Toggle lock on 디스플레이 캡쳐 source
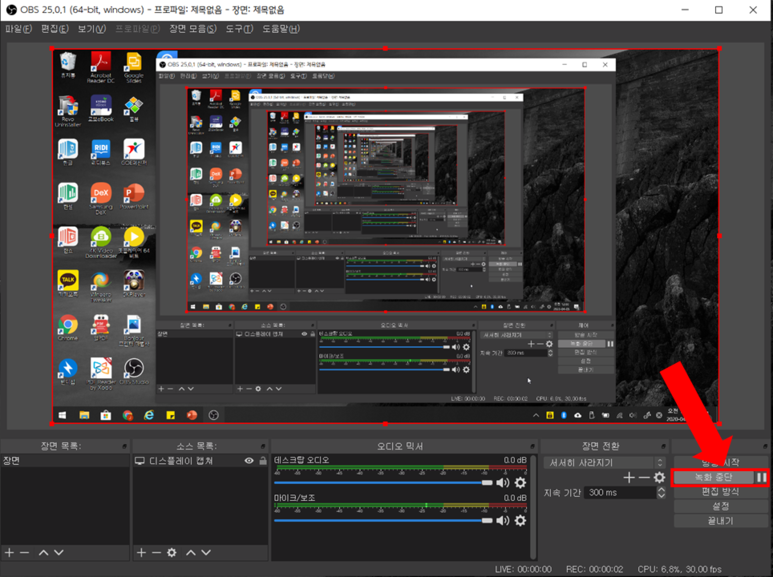Image resolution: width=773 pixels, height=577 pixels. 263,461
